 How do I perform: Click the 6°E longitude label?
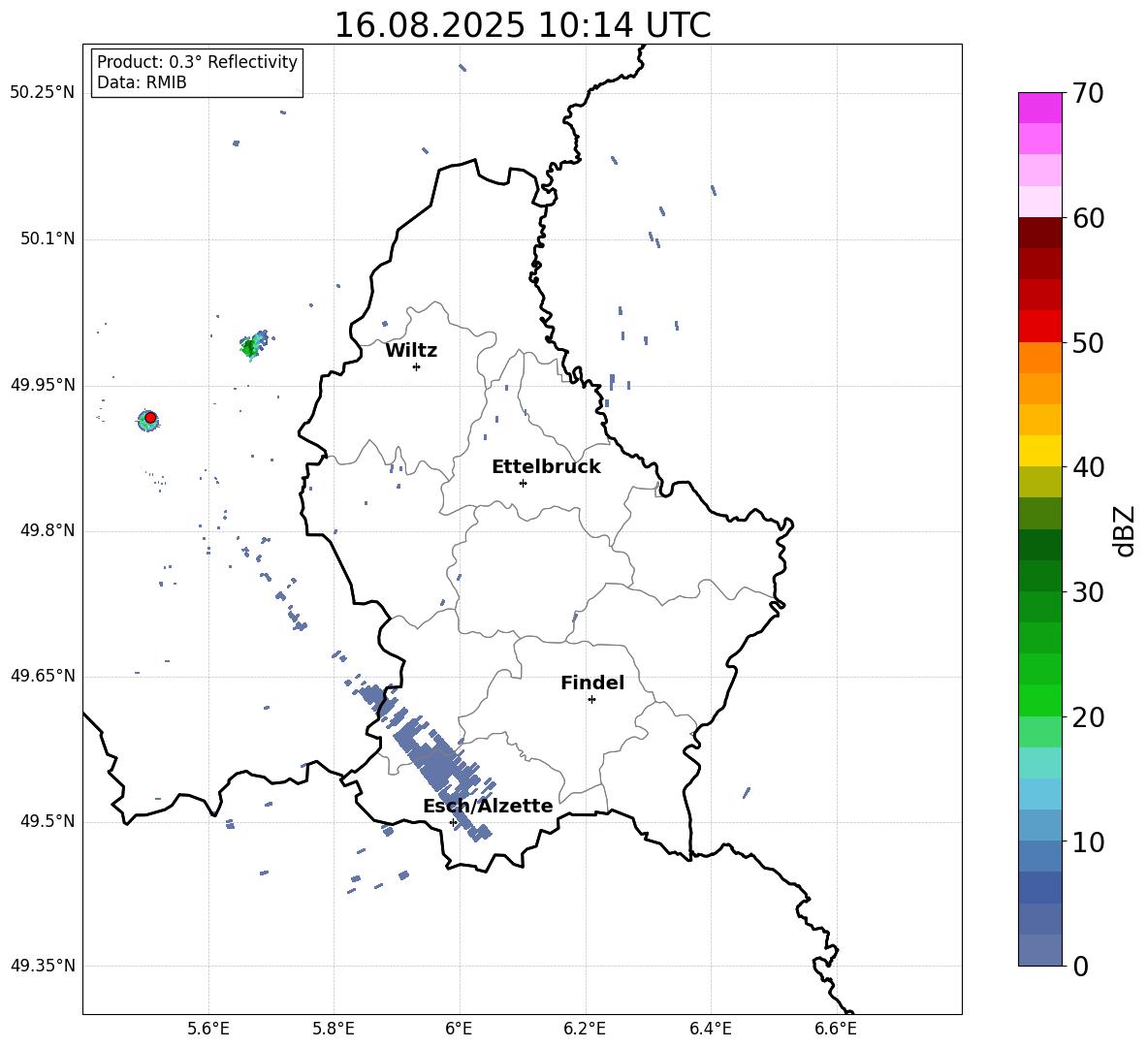point(459,1029)
